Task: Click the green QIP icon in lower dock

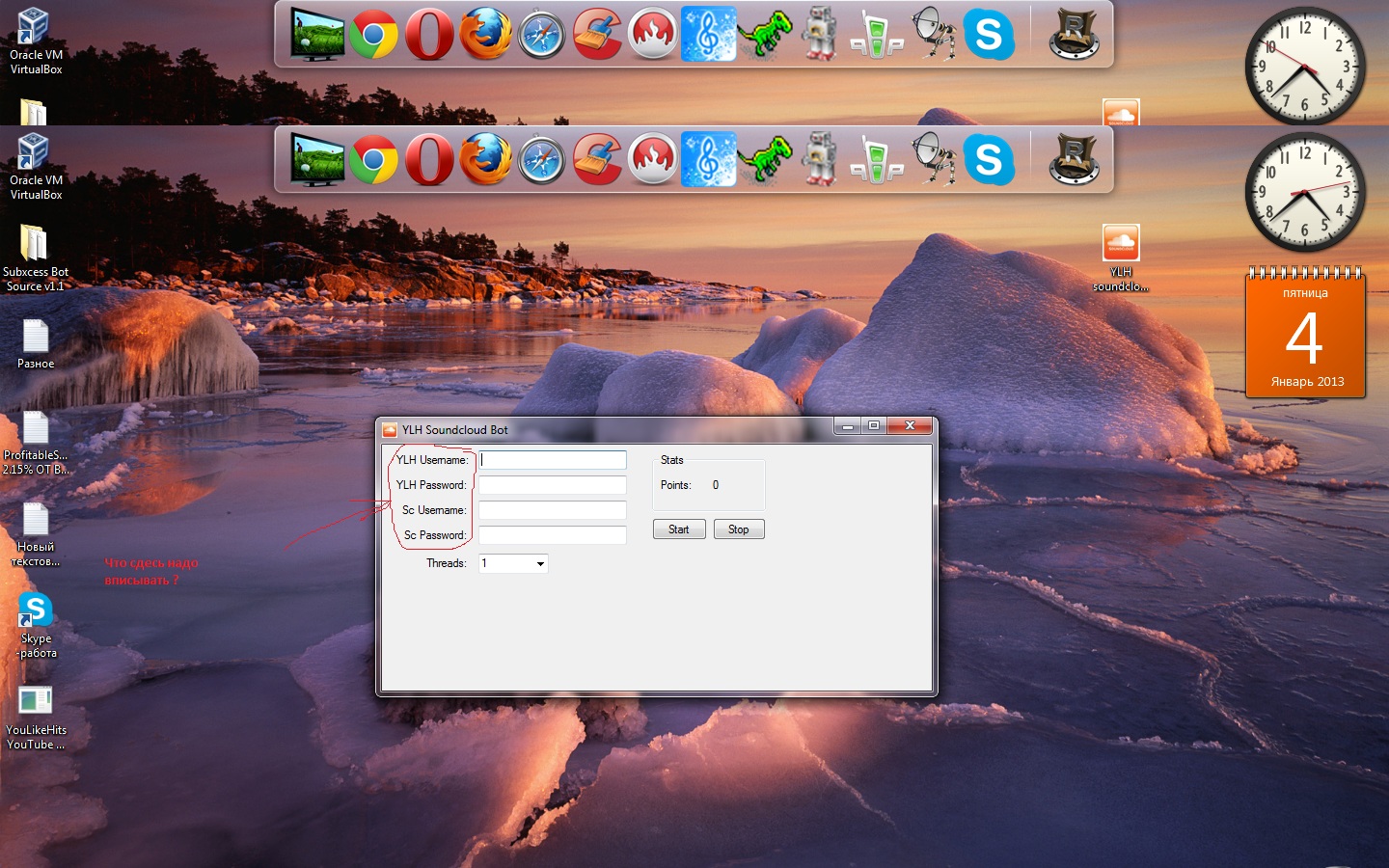Action: click(x=877, y=161)
